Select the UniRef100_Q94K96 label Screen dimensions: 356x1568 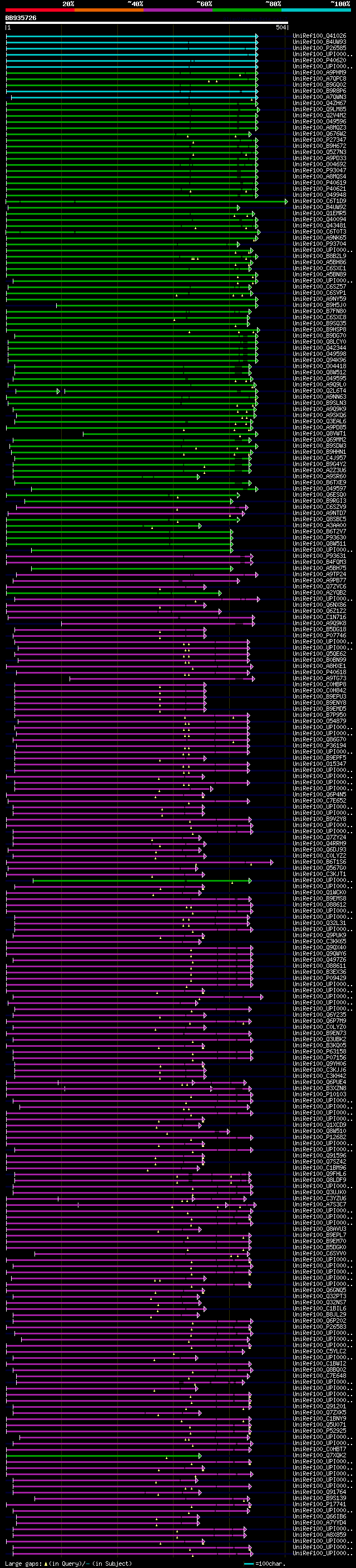pyautogui.click(x=319, y=360)
